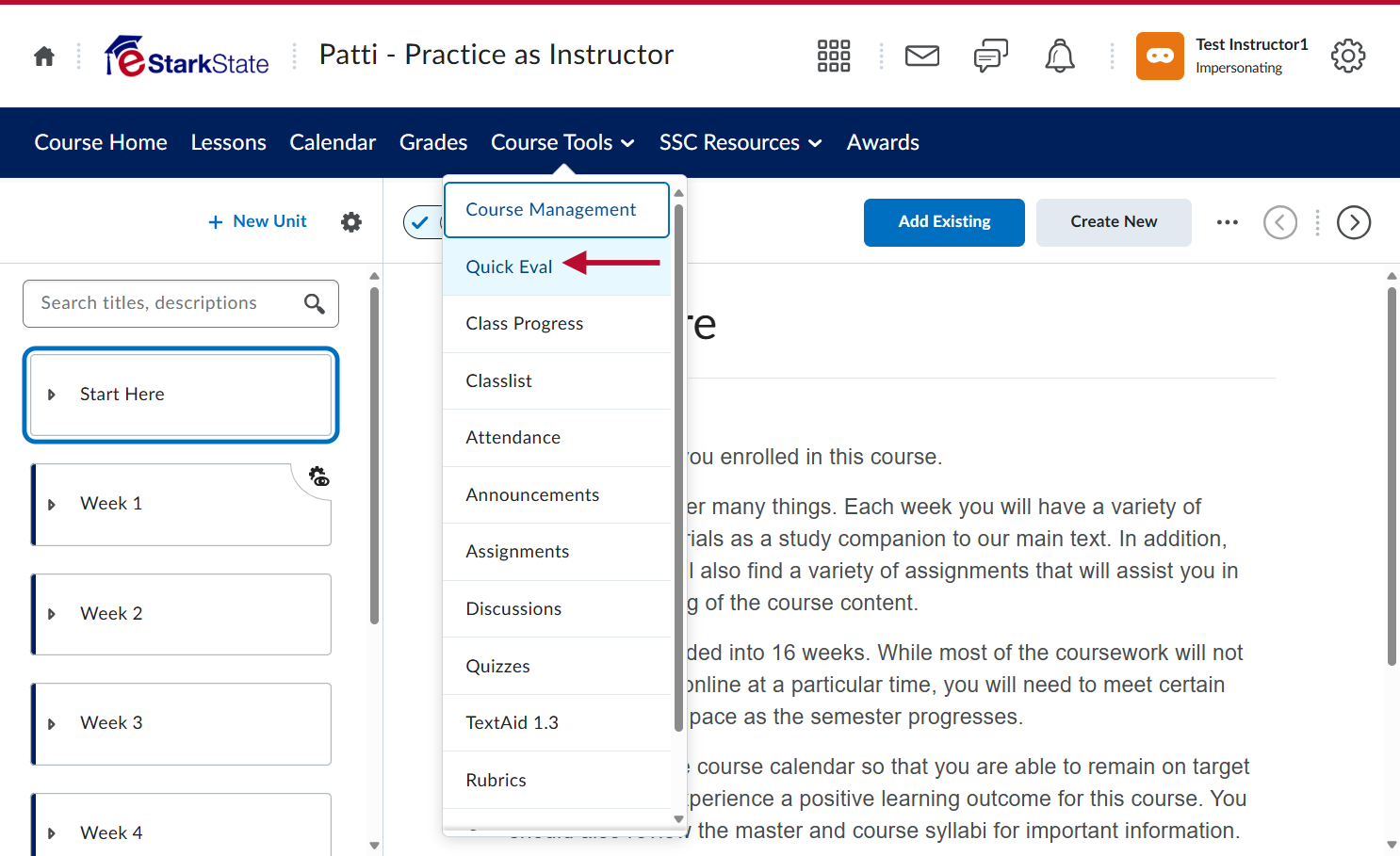Click Test Instructor1 orange avatar

point(1160,57)
